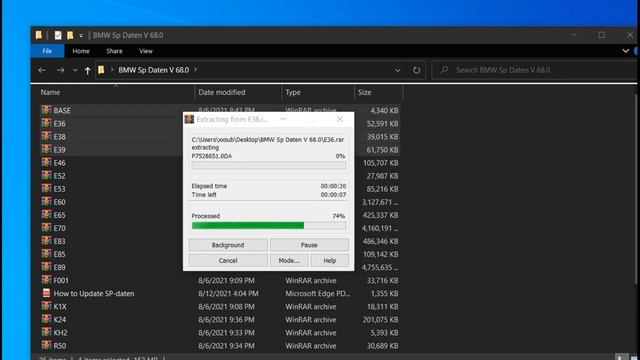Screen dimensions: 640x360
Task: Select the F001 archive icon
Action: [47, 280]
